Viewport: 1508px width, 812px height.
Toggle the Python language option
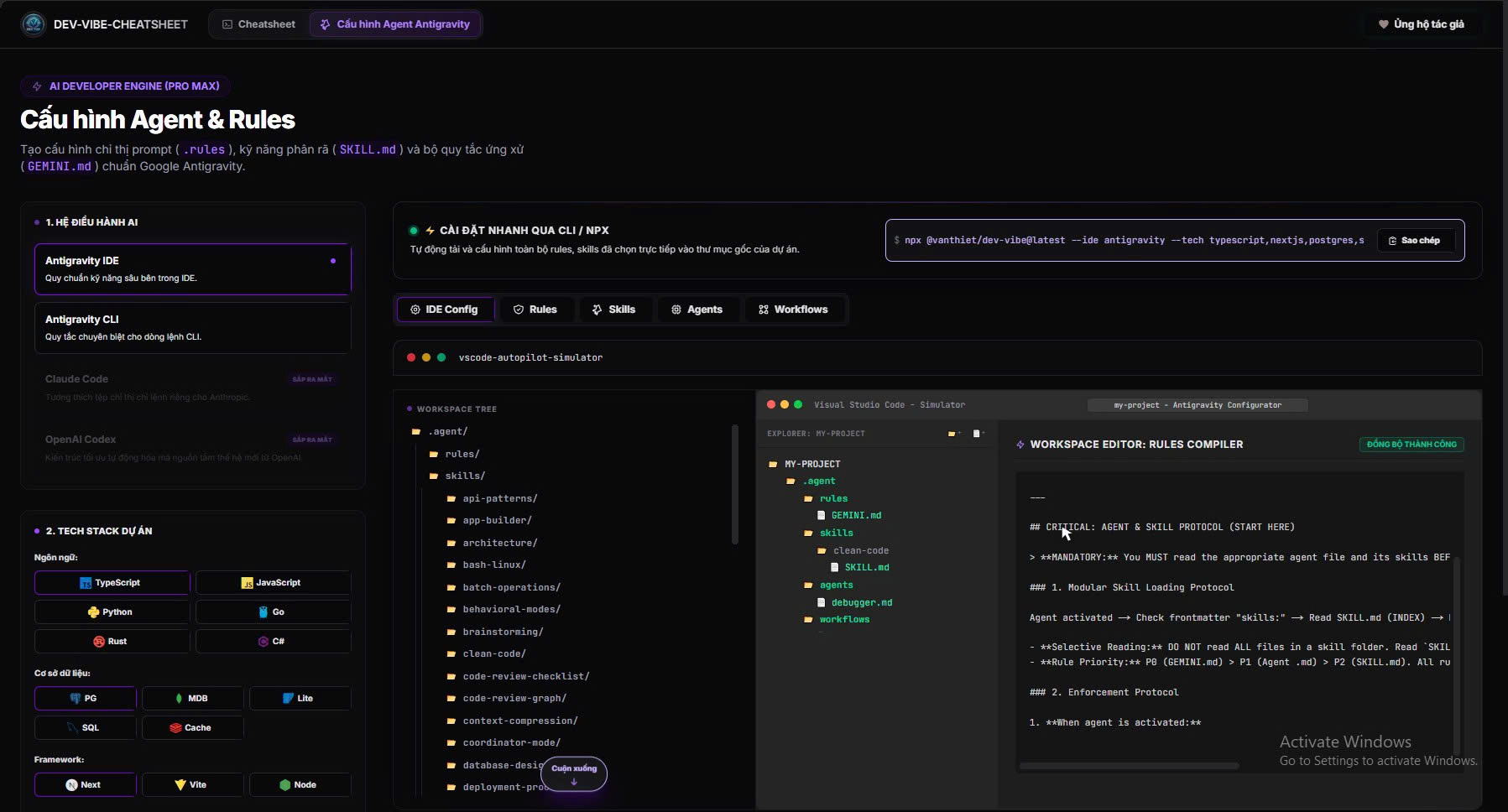[x=112, y=612]
